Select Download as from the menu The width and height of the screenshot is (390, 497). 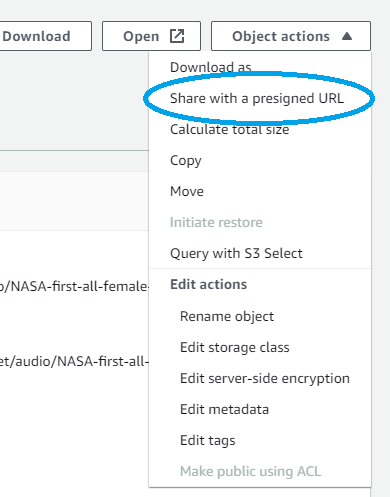210,67
